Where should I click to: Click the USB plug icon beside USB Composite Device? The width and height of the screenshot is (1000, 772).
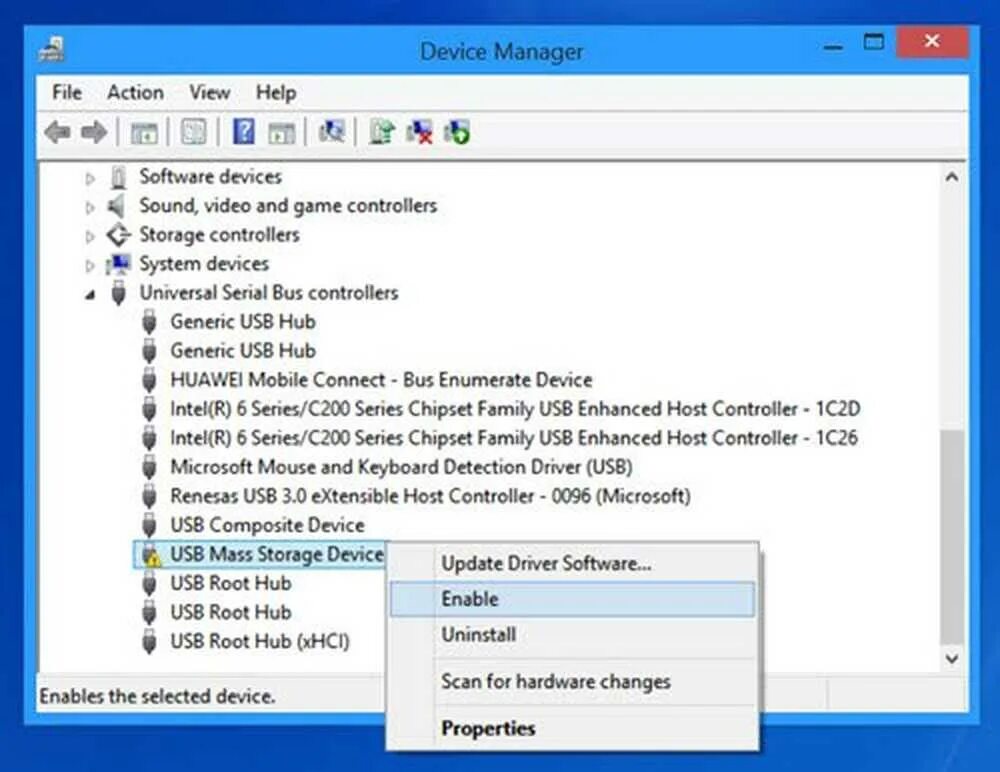pyautogui.click(x=149, y=526)
